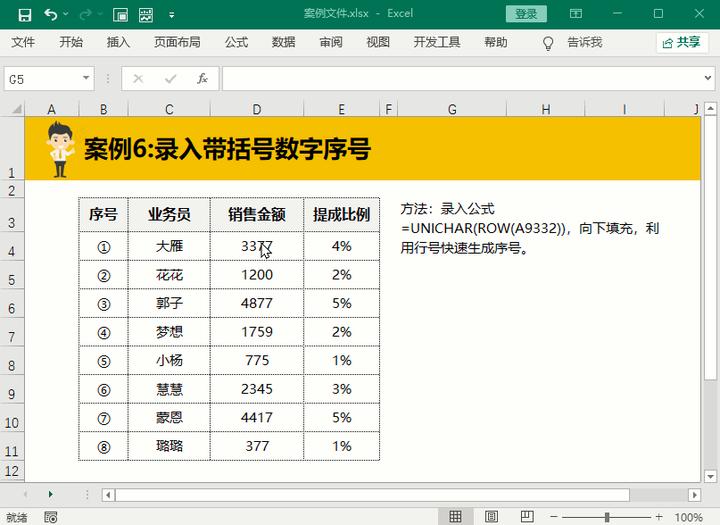
Task: Click the 方法 formula instruction text
Action: pos(530,229)
